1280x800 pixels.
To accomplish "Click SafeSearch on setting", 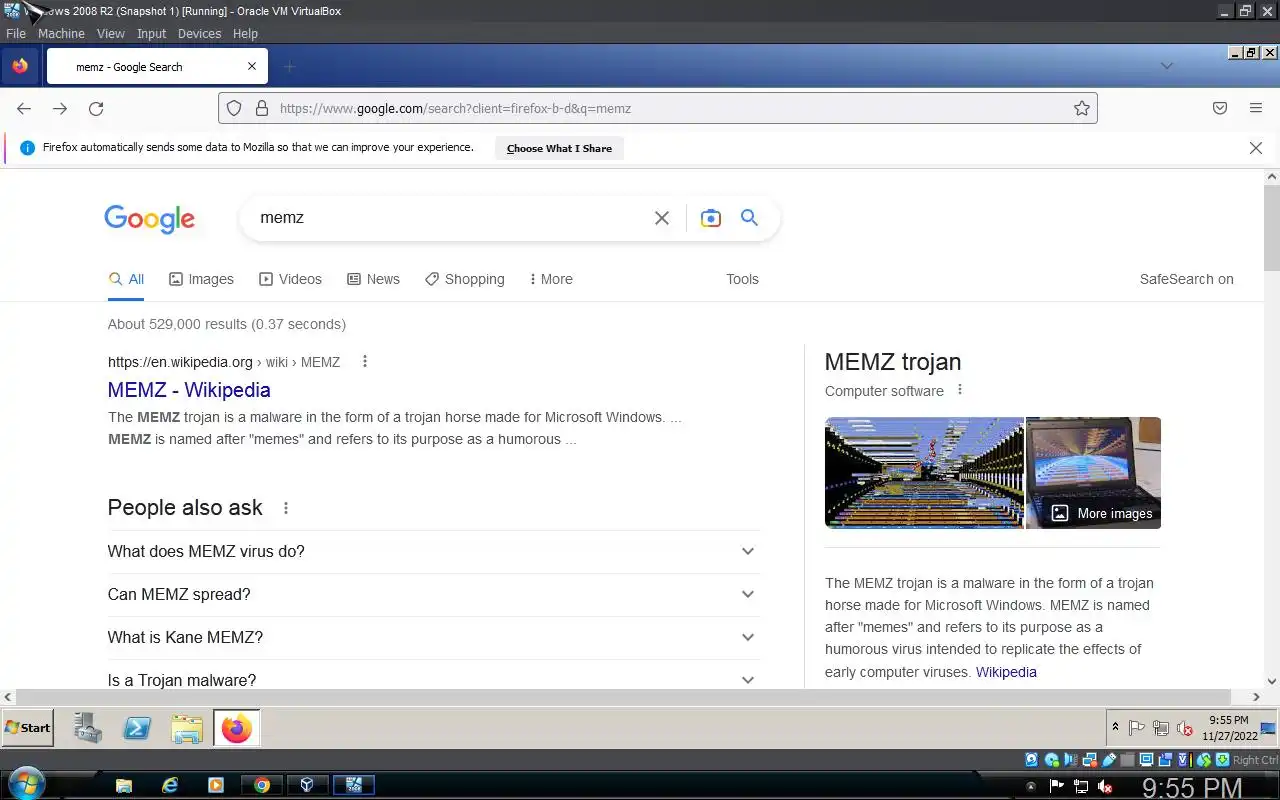I will pos(1187,279).
